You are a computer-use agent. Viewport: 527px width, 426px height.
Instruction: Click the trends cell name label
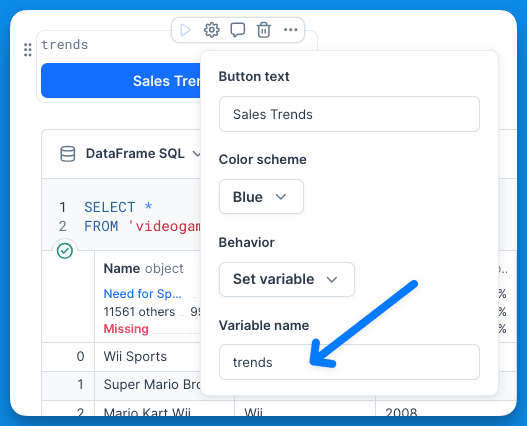[x=65, y=45]
